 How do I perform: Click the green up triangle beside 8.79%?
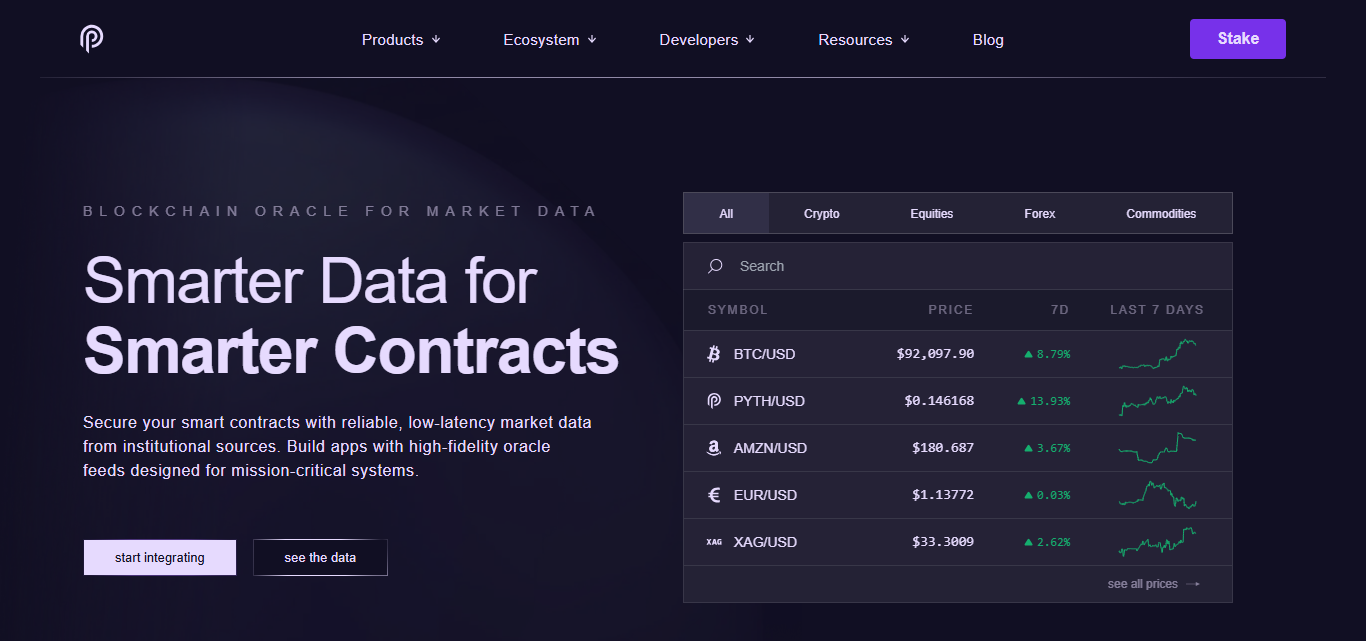[1028, 354]
